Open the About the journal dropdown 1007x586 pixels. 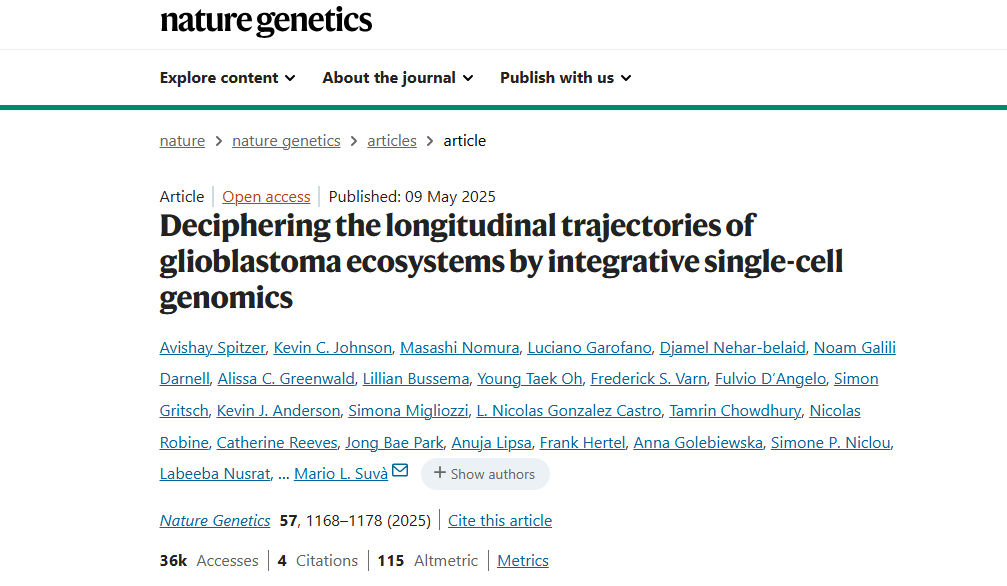(397, 78)
